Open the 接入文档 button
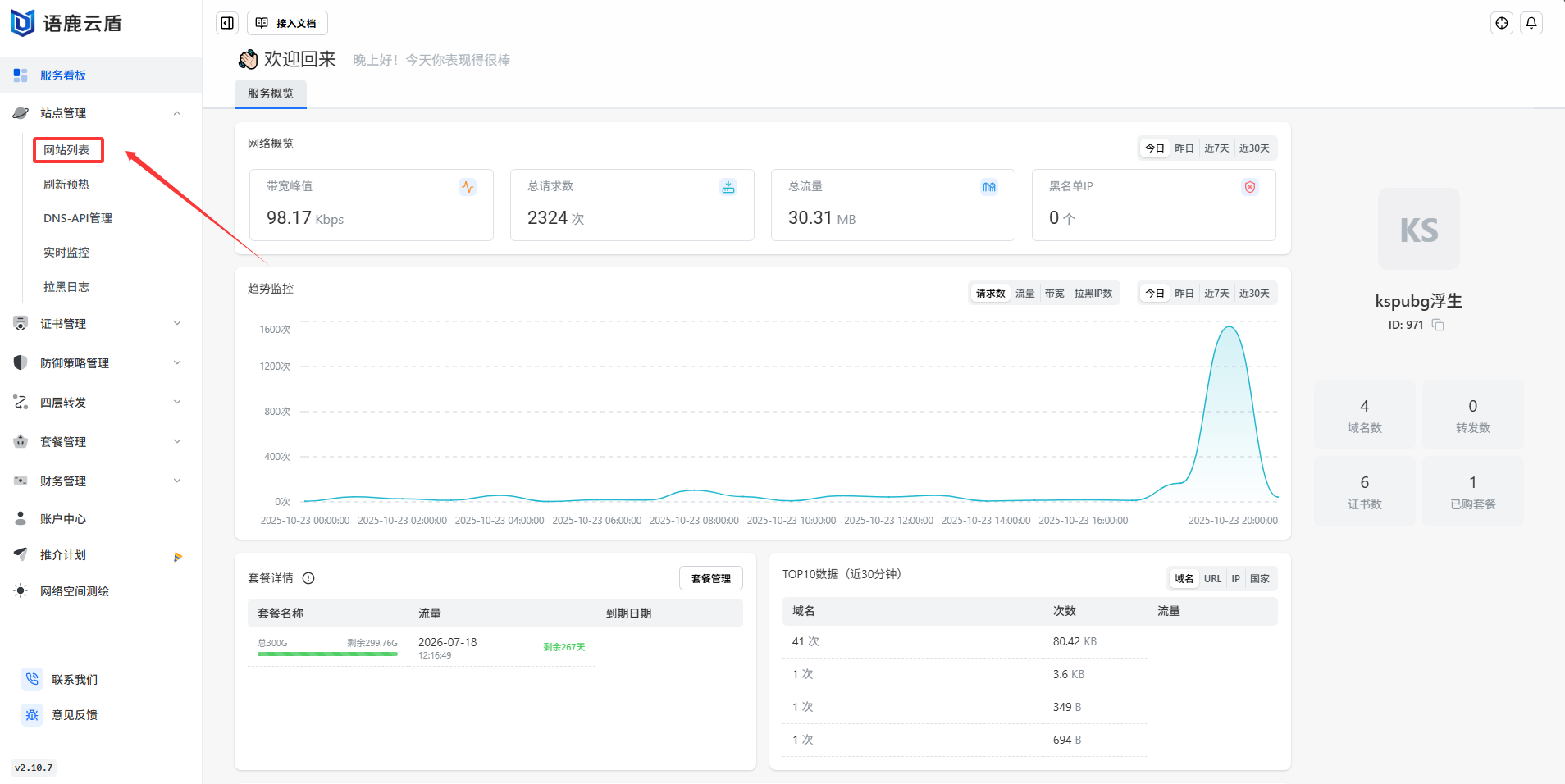 click(287, 23)
